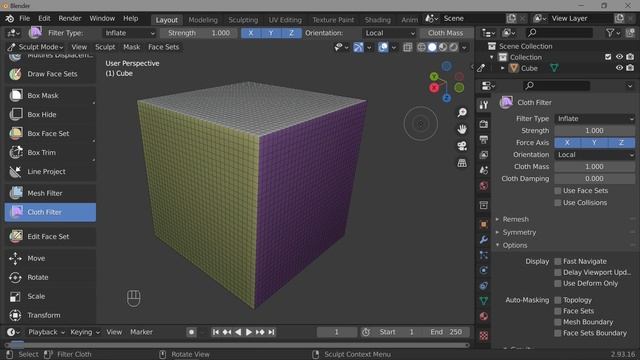Toggle camera view icon in viewport
Viewport: 640px width, 360px height.
coord(462,146)
